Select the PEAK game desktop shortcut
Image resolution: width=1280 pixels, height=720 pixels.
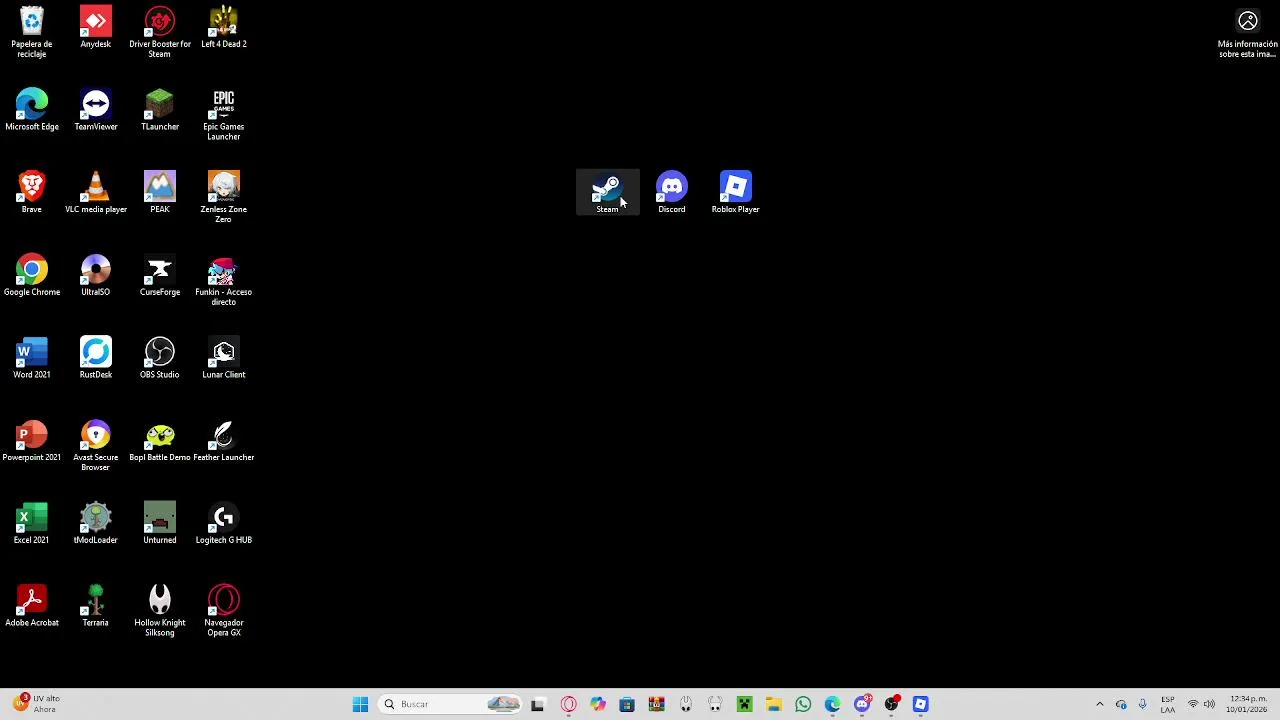(x=160, y=192)
